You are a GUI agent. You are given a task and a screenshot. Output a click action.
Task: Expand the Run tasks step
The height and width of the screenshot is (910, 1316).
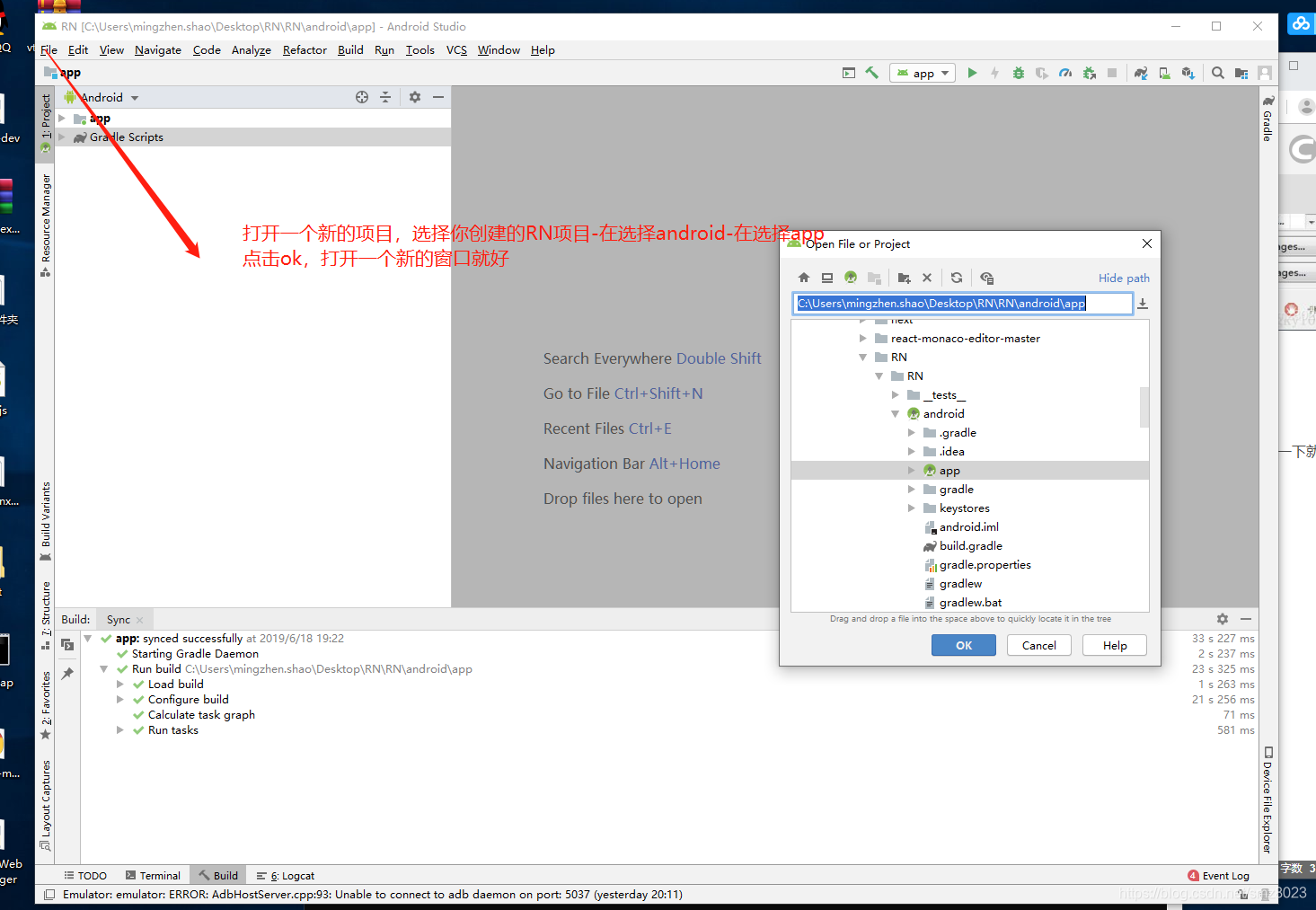pos(119,730)
